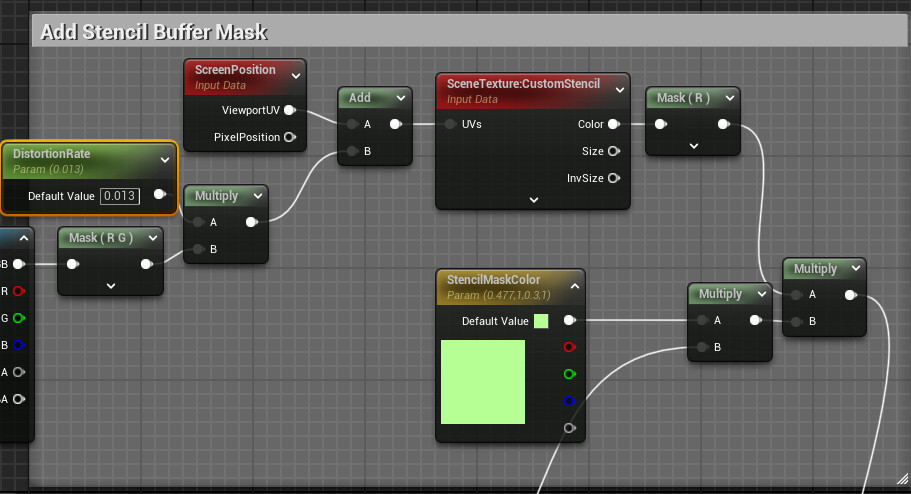The image size is (911, 494).
Task: Click the SceneTexture UVs input pin
Action: point(450,124)
